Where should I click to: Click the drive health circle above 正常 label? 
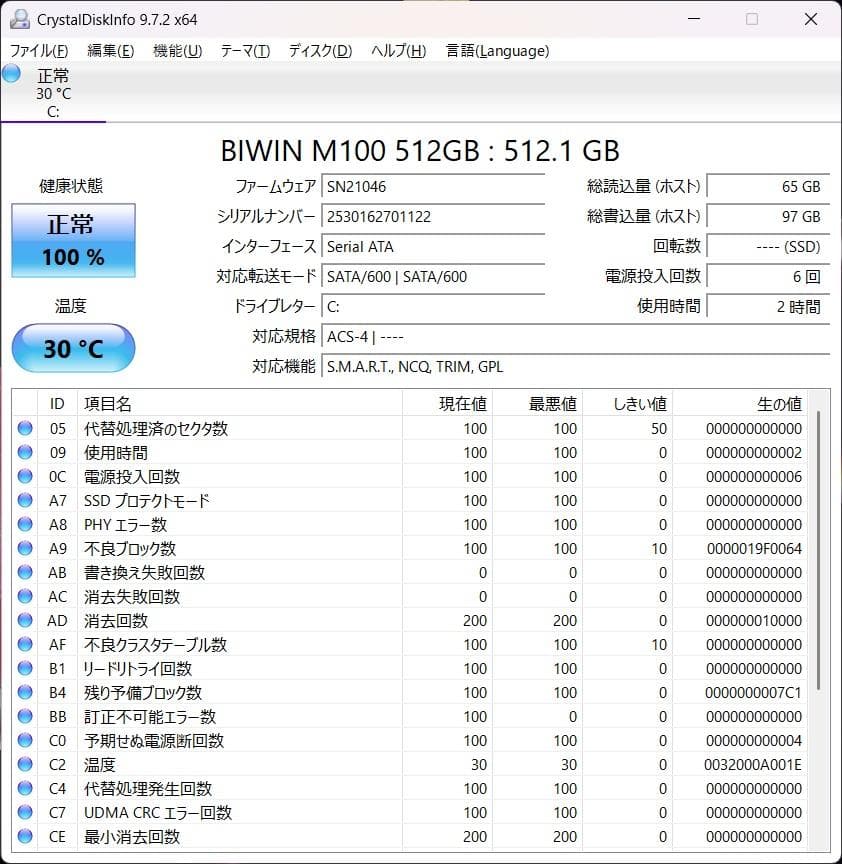click(x=10, y=73)
